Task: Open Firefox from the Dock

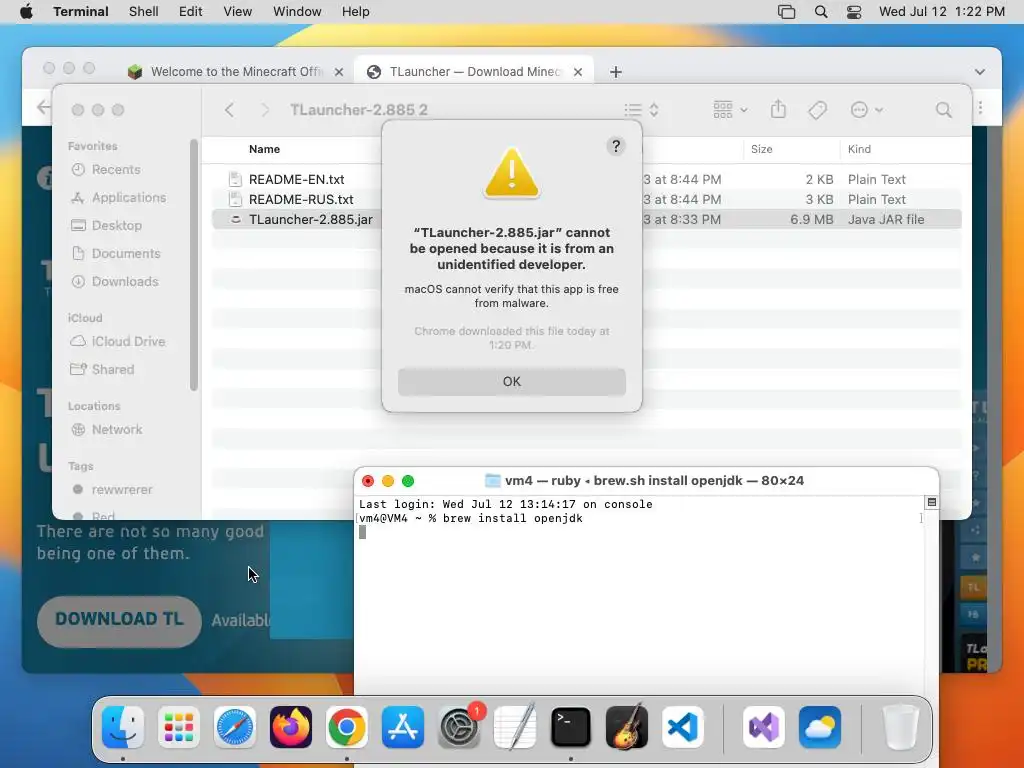Action: 291,727
